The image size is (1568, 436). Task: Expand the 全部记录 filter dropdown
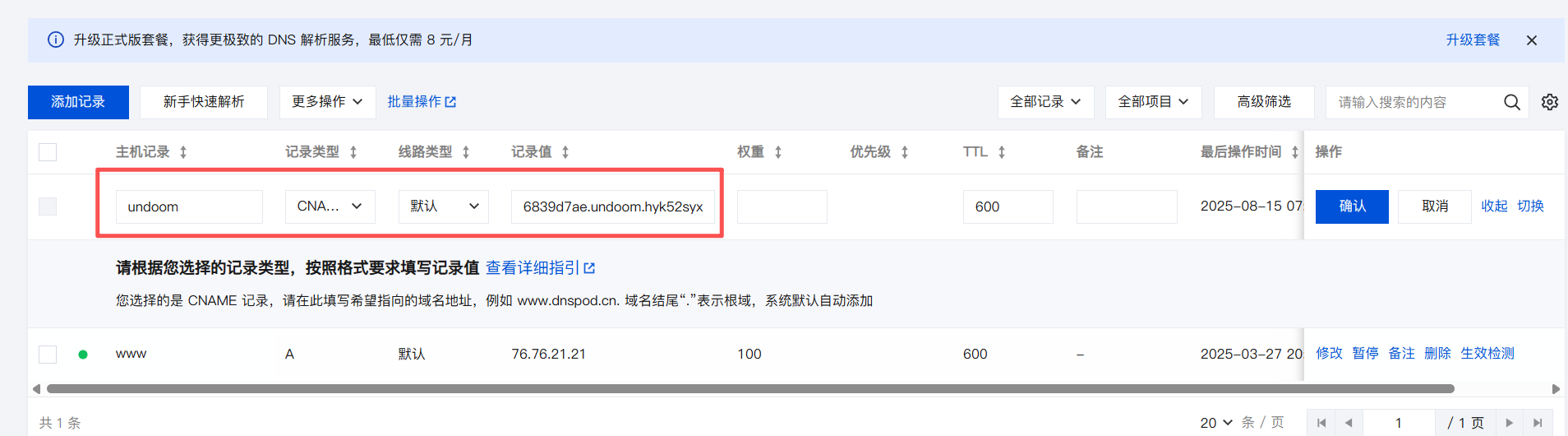1045,102
